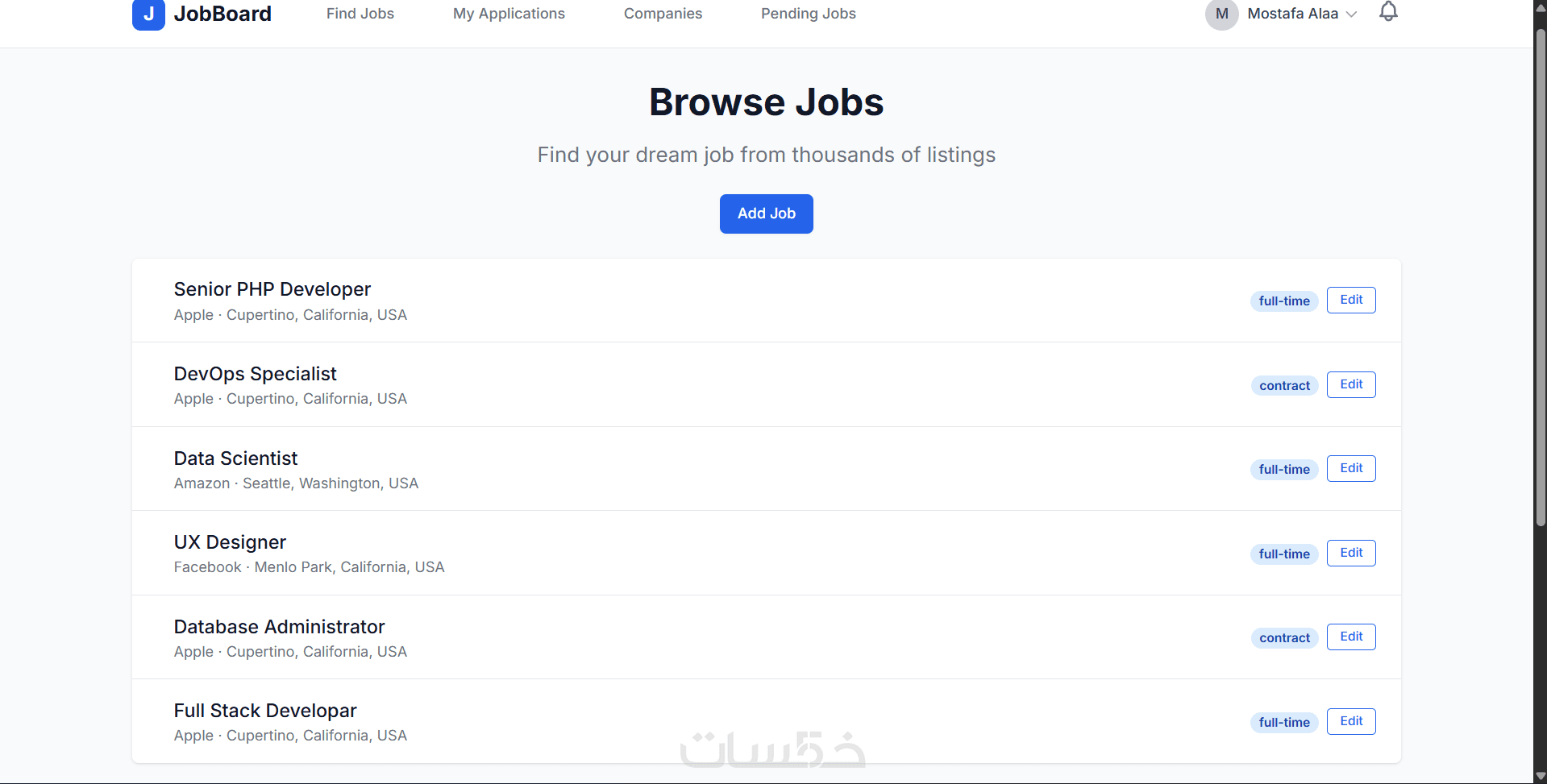Edit the DevOps Specialist listing
Screen dimensions: 1547x784
pyautogui.click(x=1350, y=384)
